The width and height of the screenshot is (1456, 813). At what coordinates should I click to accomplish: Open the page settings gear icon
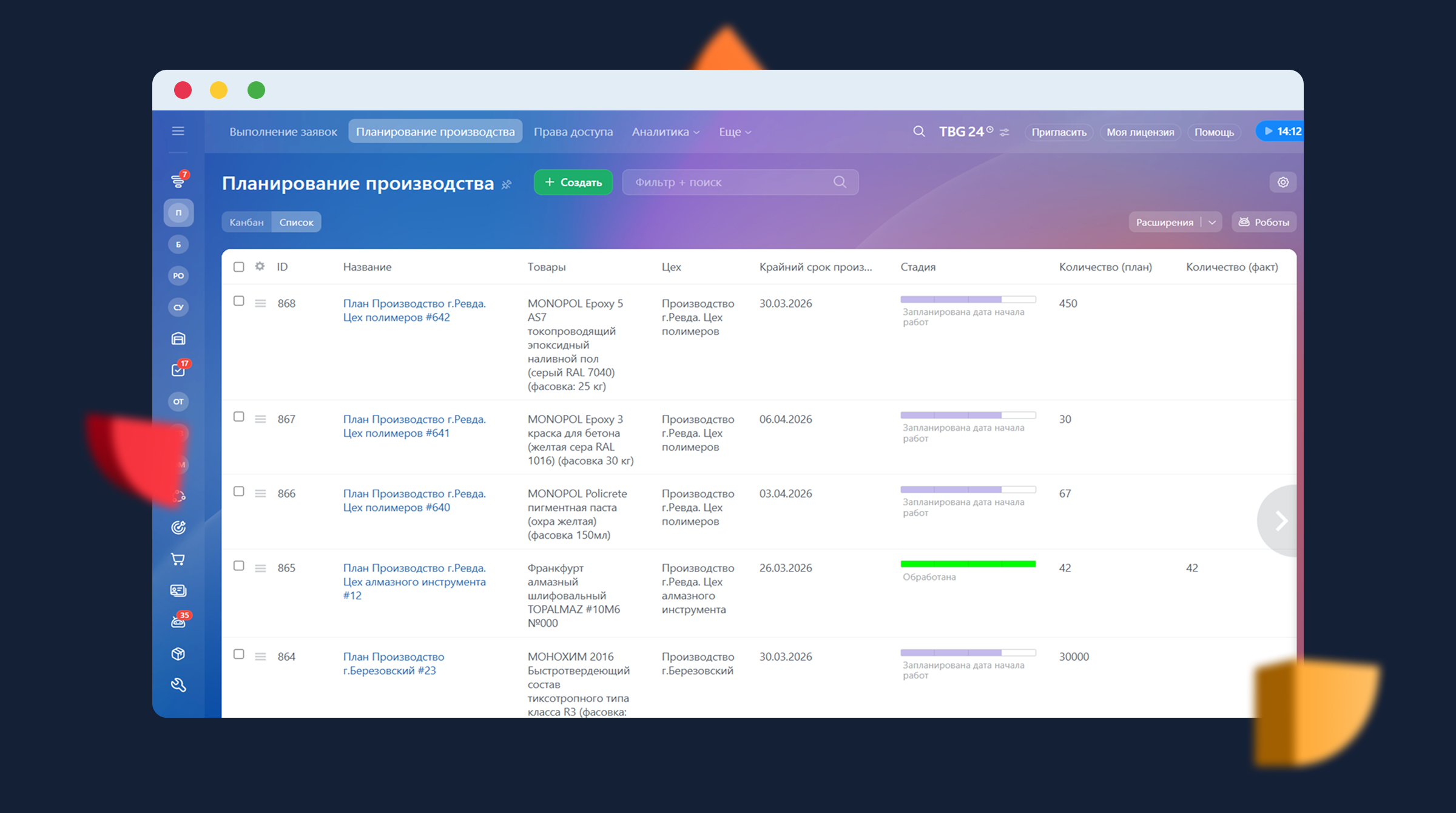pyautogui.click(x=1282, y=182)
